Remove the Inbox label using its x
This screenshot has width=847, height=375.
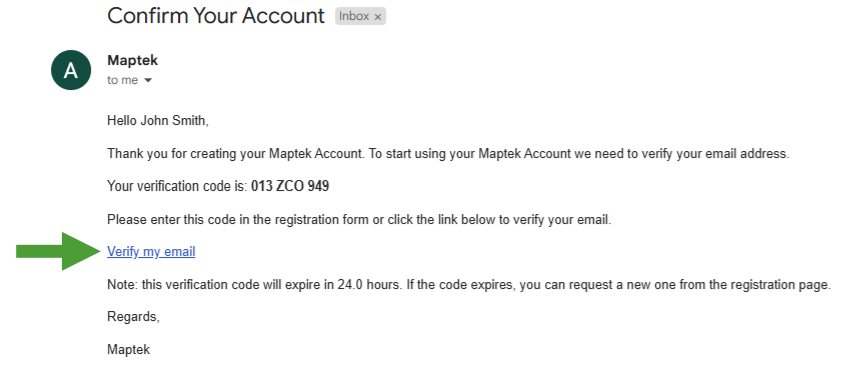(x=378, y=17)
